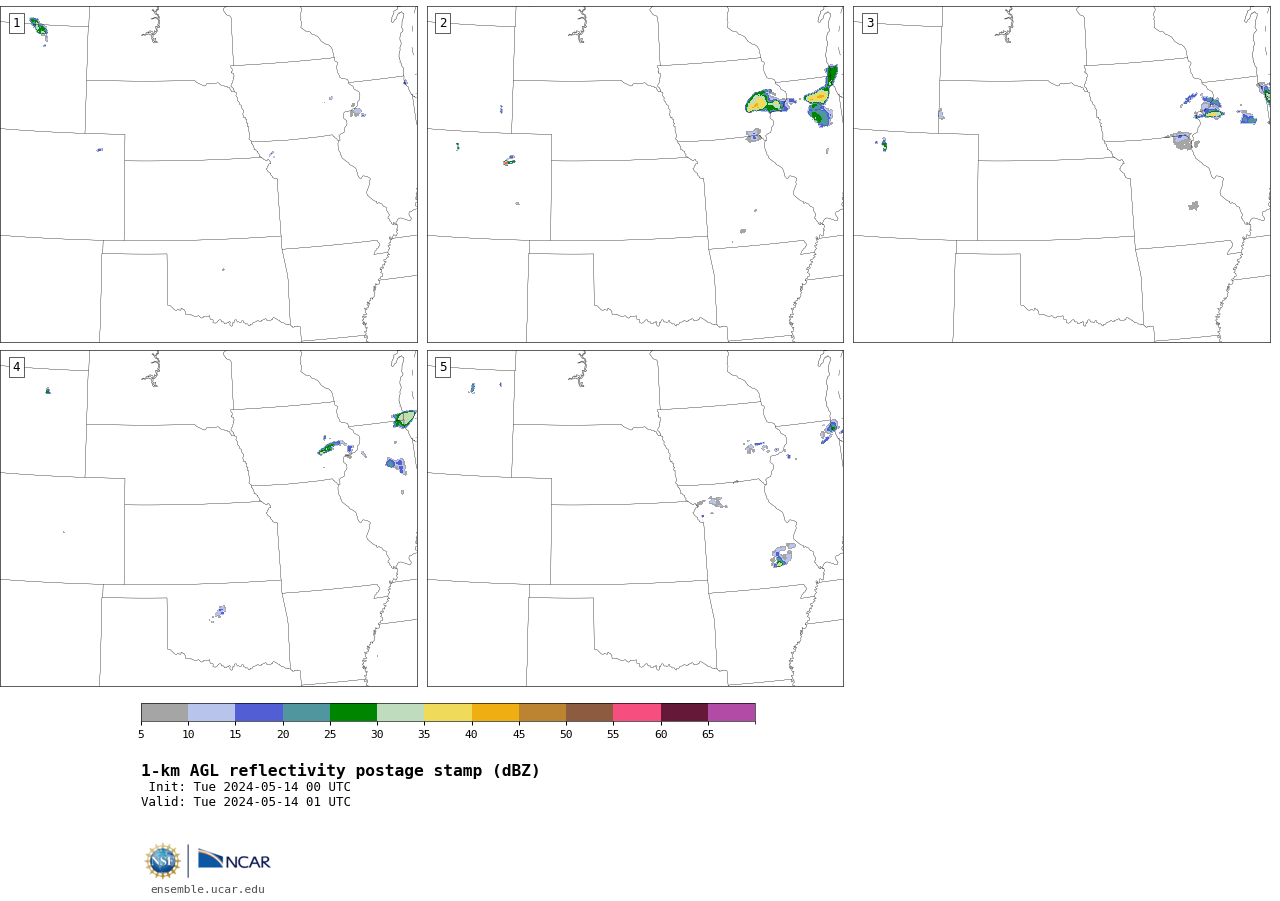Click the gray 5-10 dBZ swatch
Viewport: 1280px width, 901px height.
pos(164,712)
